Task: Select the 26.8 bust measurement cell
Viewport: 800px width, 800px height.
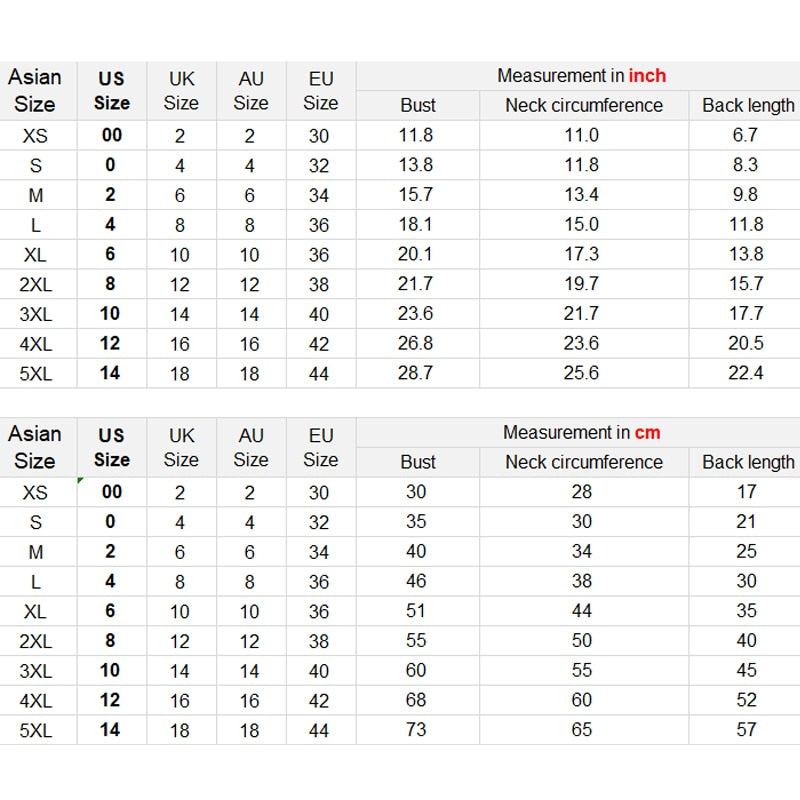Action: tap(415, 343)
